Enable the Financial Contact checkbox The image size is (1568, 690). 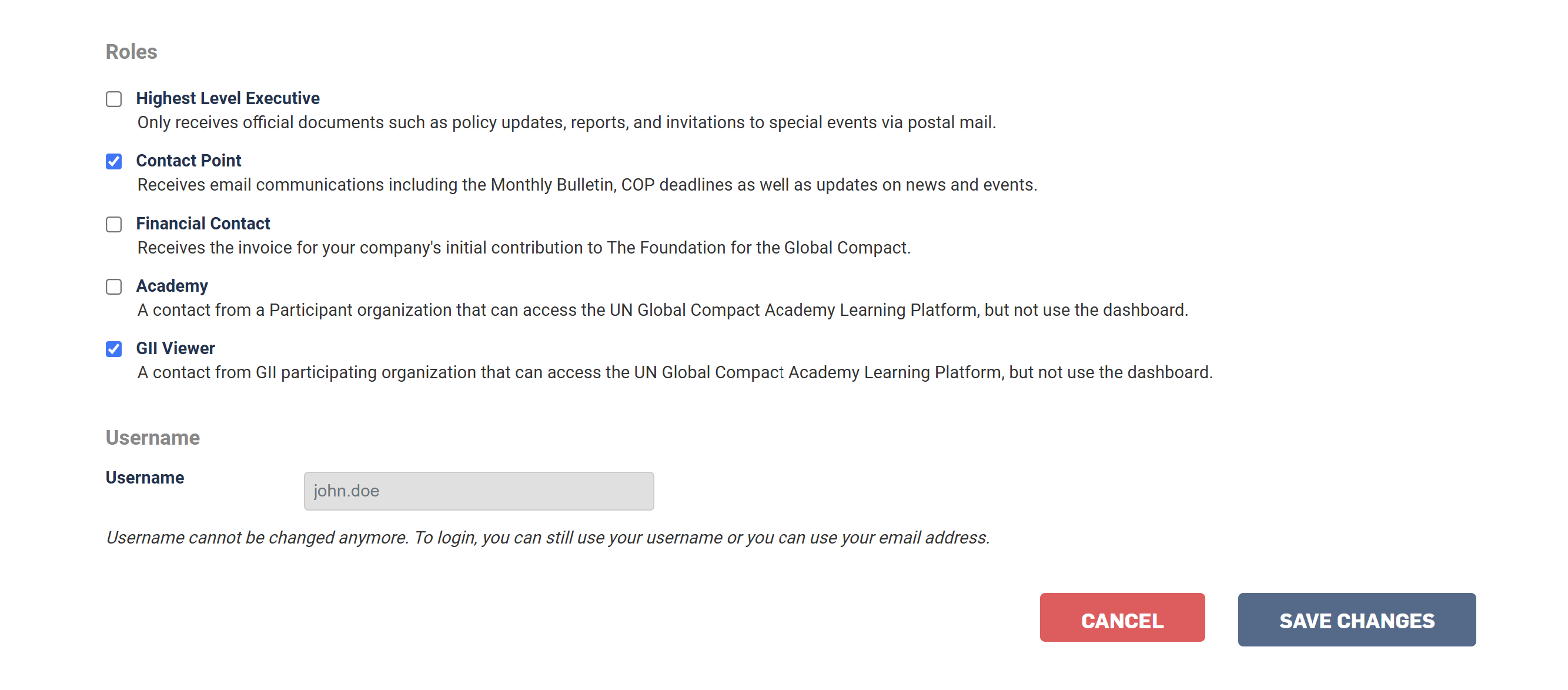pos(114,224)
